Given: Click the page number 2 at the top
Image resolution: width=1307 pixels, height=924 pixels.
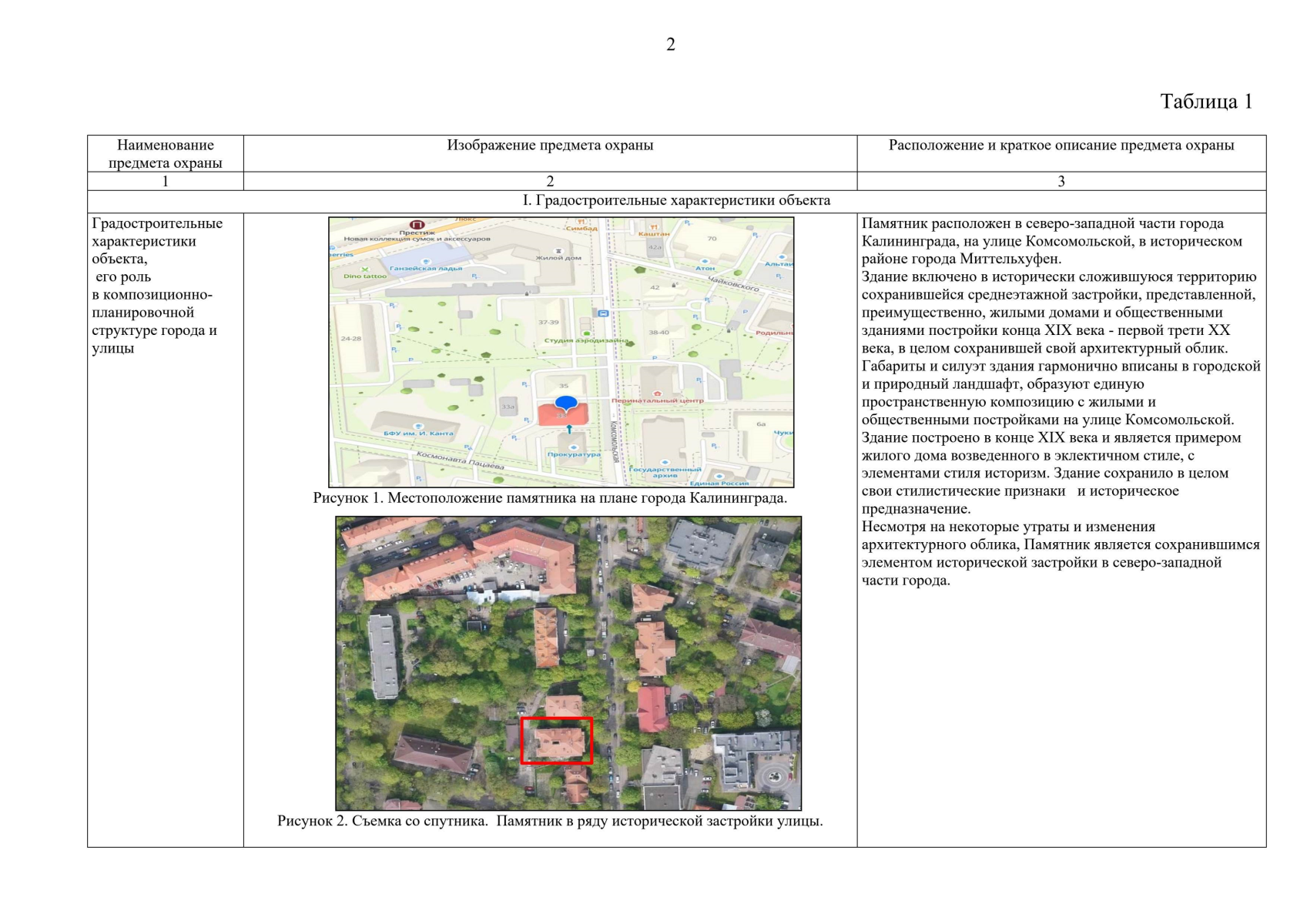Looking at the screenshot, I should pos(670,45).
